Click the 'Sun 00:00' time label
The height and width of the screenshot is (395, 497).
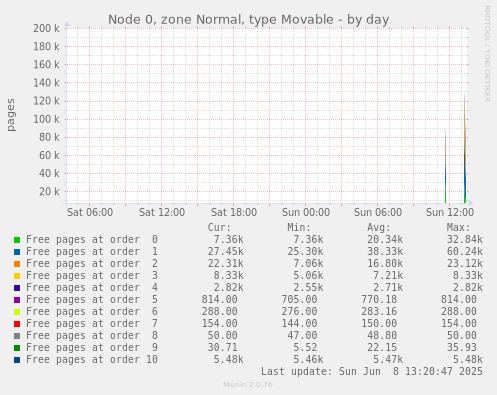306,212
